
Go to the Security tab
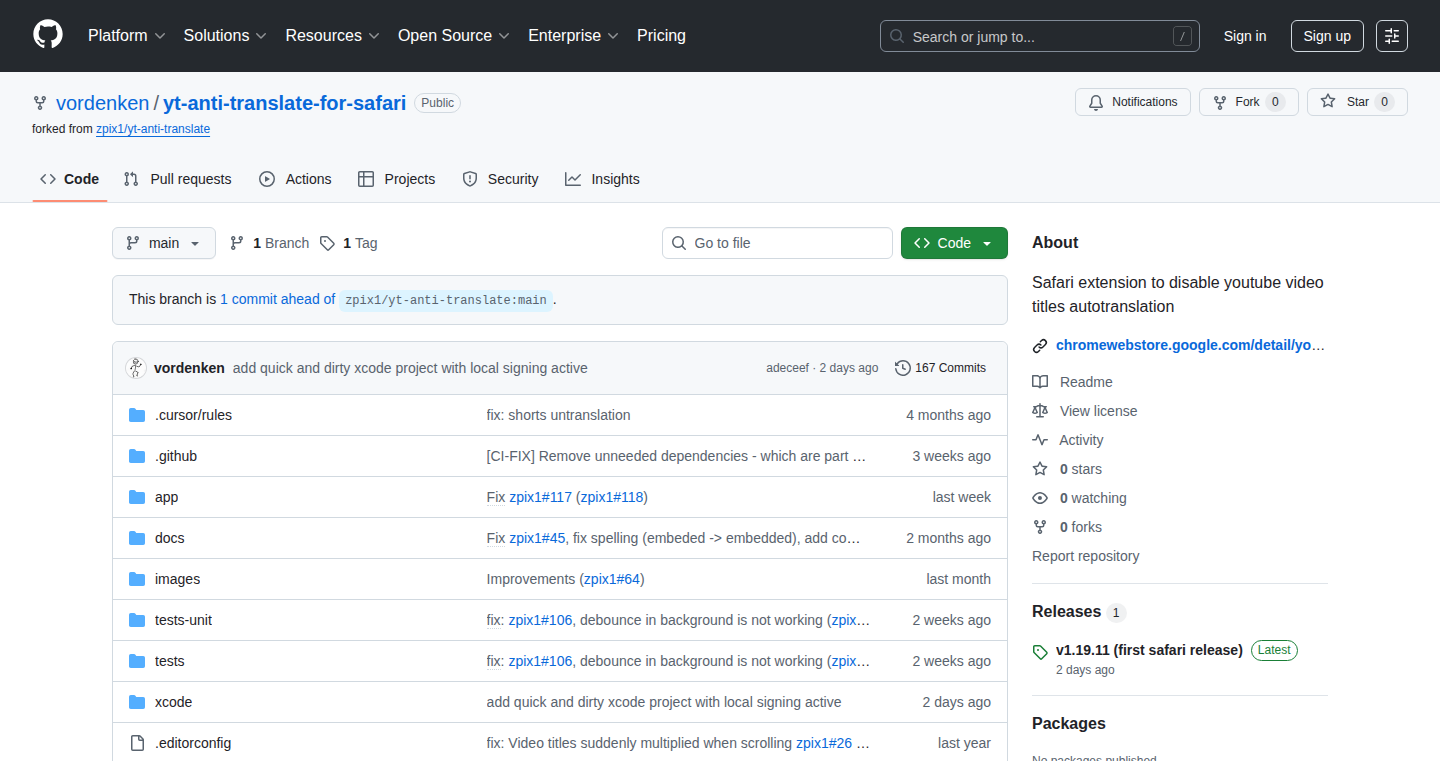[501, 179]
